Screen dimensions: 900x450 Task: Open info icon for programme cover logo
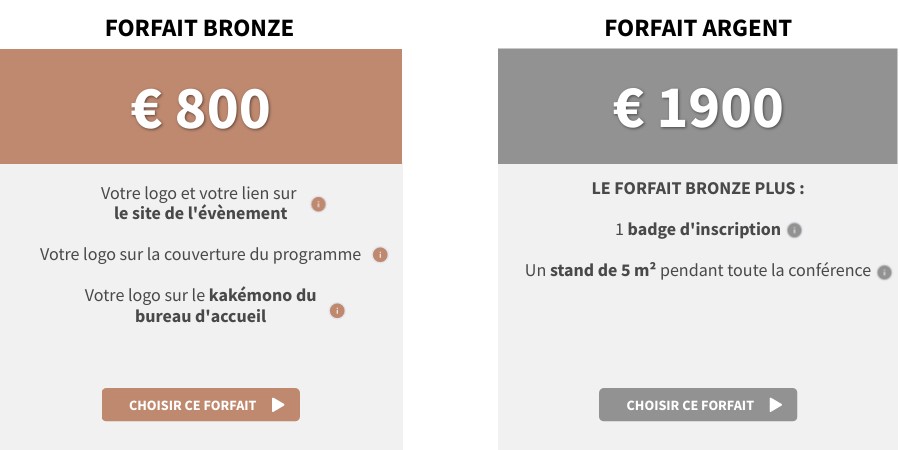tap(380, 255)
